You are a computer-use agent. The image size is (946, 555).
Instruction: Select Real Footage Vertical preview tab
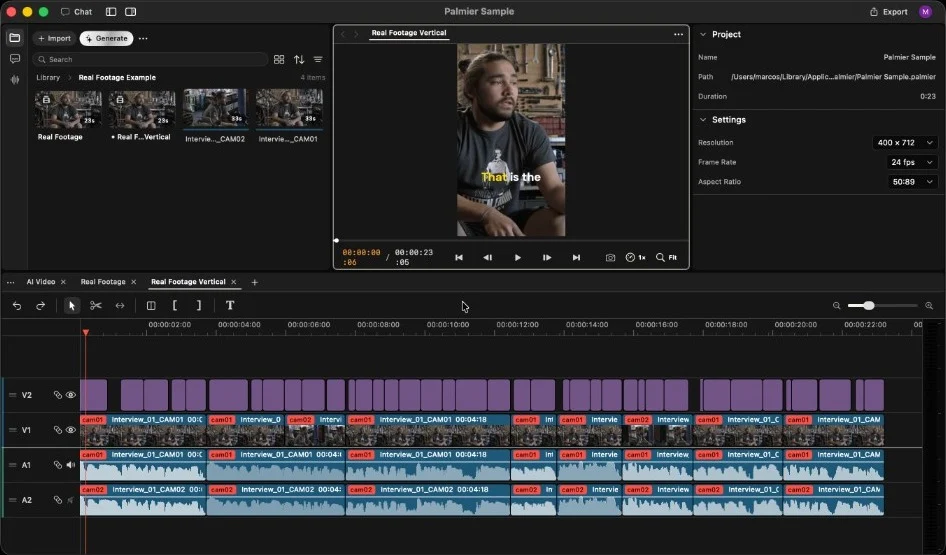(408, 33)
